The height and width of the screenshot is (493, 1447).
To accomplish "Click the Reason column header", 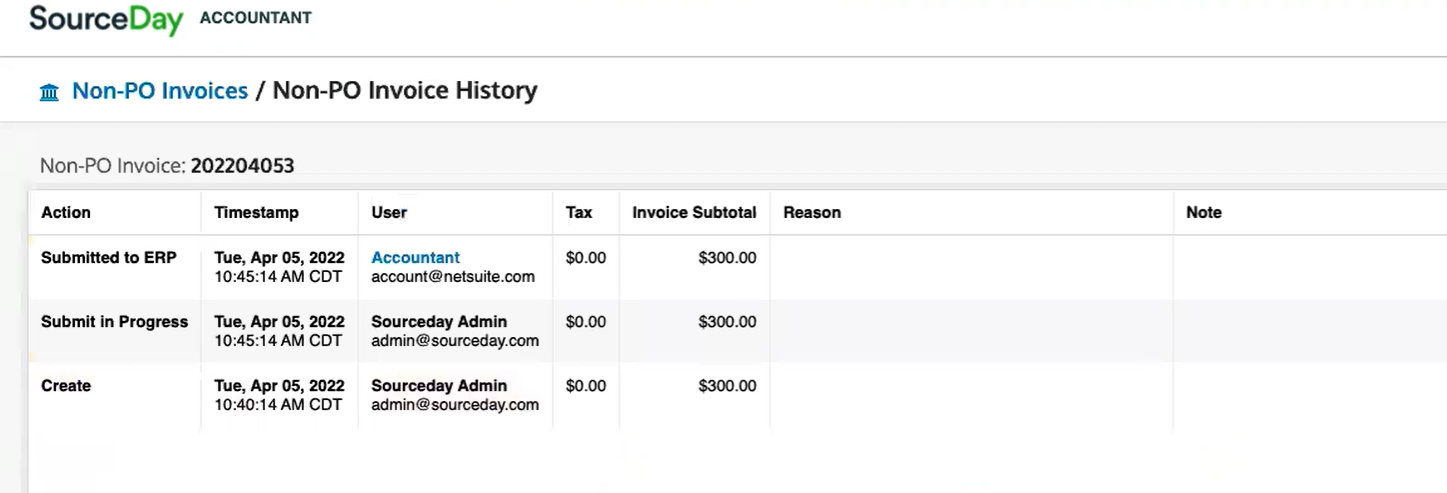I will (812, 213).
